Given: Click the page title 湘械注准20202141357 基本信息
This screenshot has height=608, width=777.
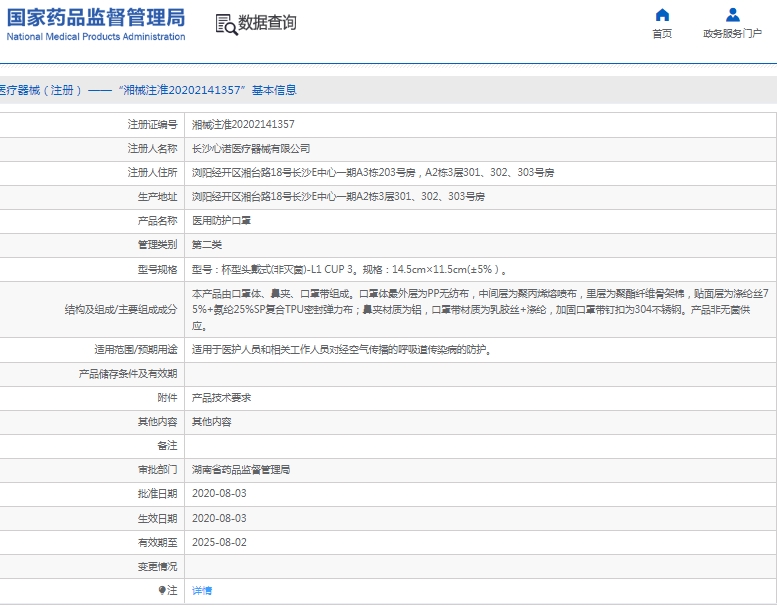Looking at the screenshot, I should (207, 90).
